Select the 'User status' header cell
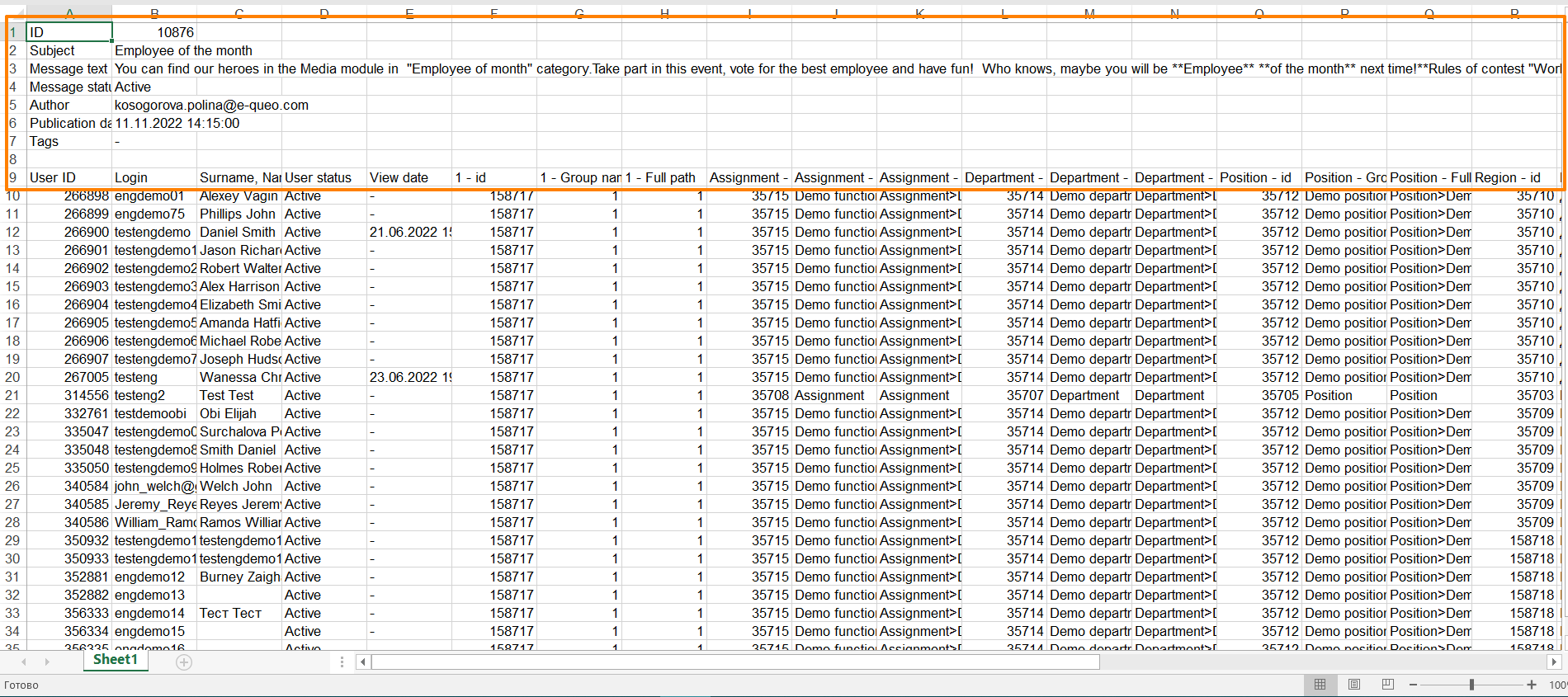Screen dimensions: 1568x697 (x=324, y=177)
